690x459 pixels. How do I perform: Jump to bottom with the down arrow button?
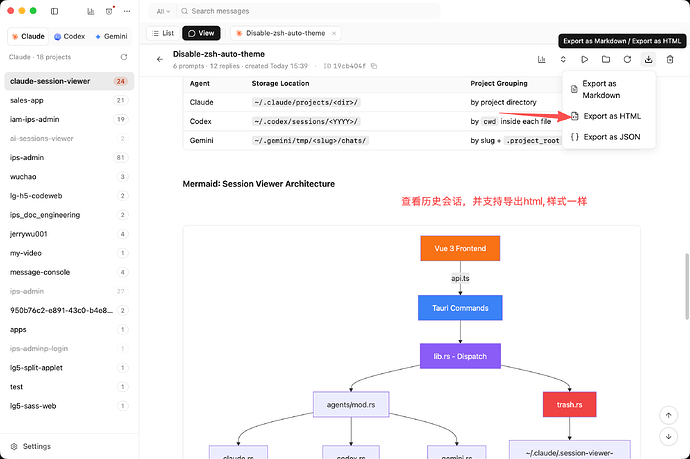tap(668, 437)
